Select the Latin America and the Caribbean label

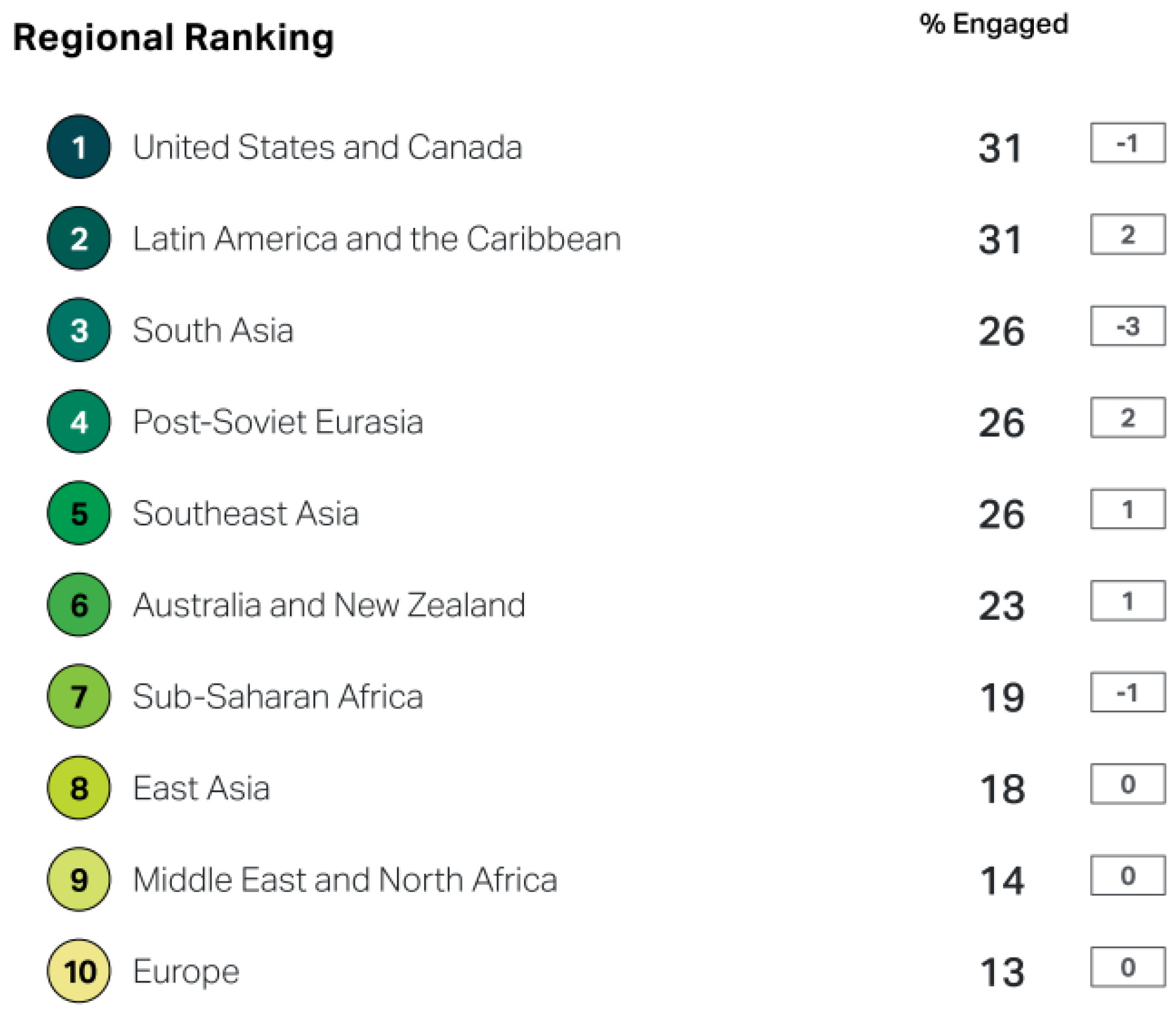377,239
